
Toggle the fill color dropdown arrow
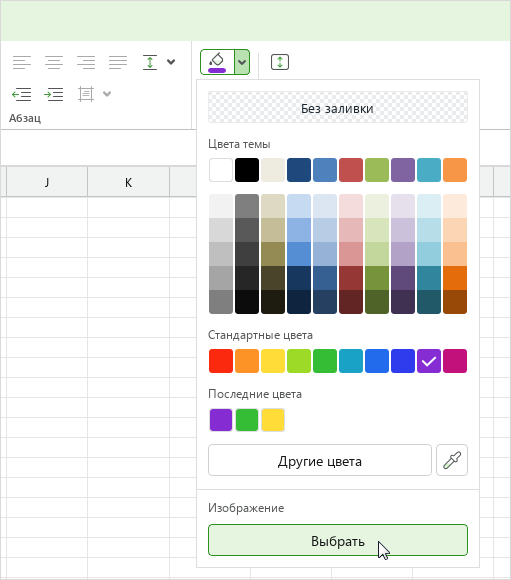coord(242,62)
